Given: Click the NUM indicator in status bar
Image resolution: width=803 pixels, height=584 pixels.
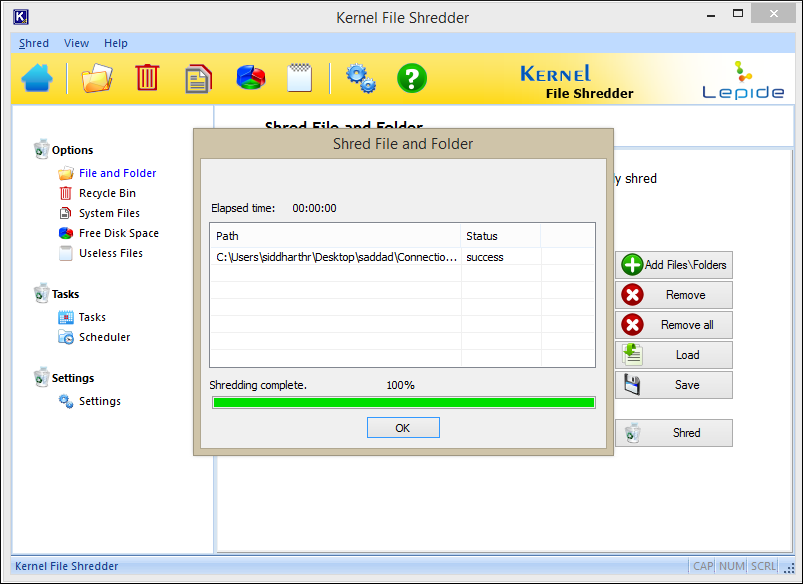Looking at the screenshot, I should pyautogui.click(x=732, y=566).
